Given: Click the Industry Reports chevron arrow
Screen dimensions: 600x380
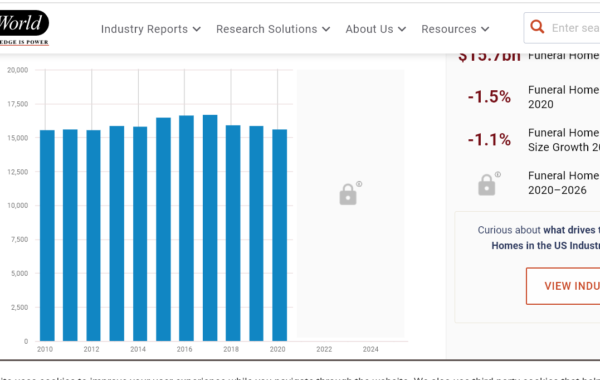Looking at the screenshot, I should click(x=197, y=29).
